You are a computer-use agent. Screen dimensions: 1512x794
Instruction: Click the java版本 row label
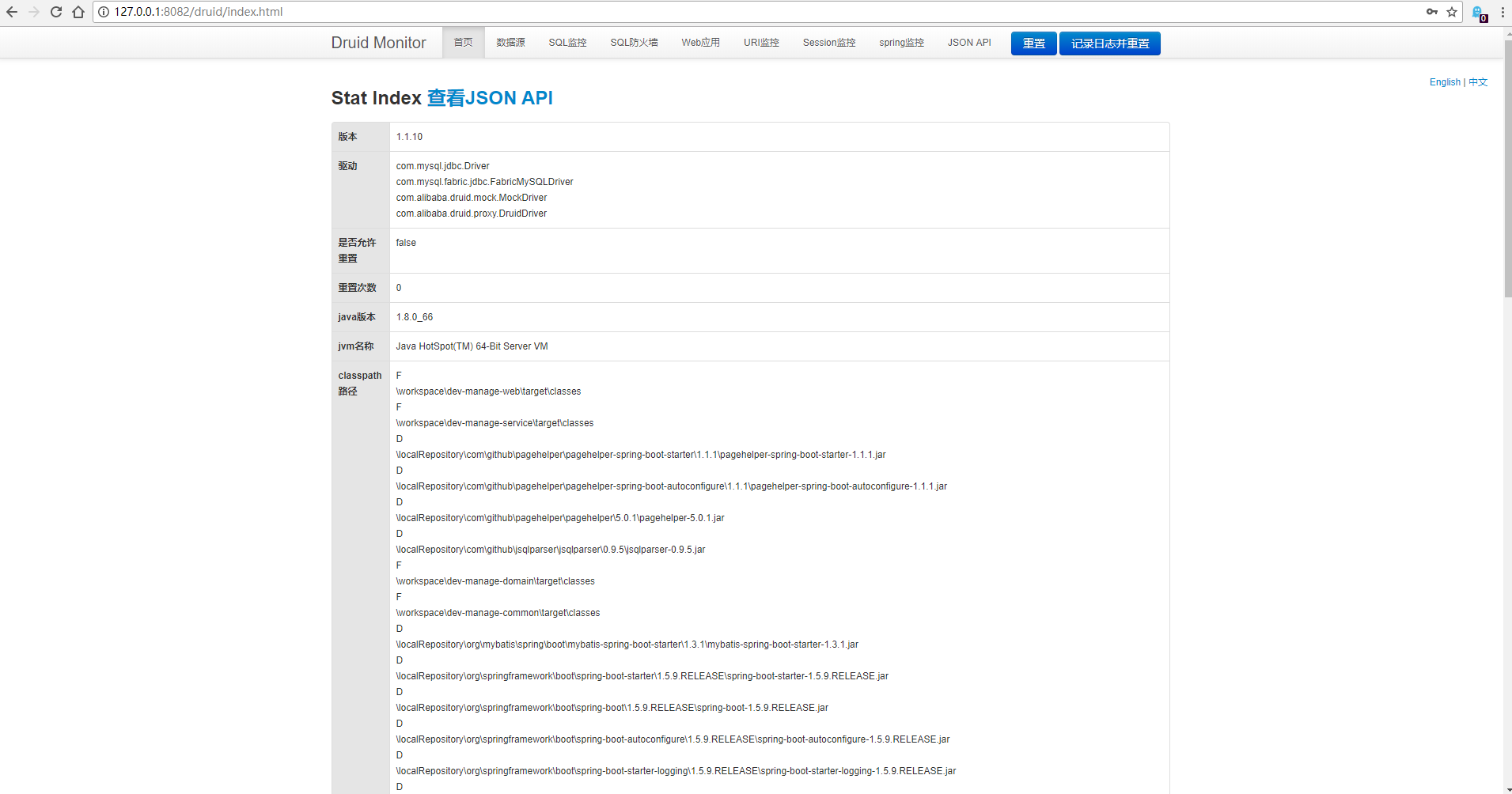[x=357, y=317]
